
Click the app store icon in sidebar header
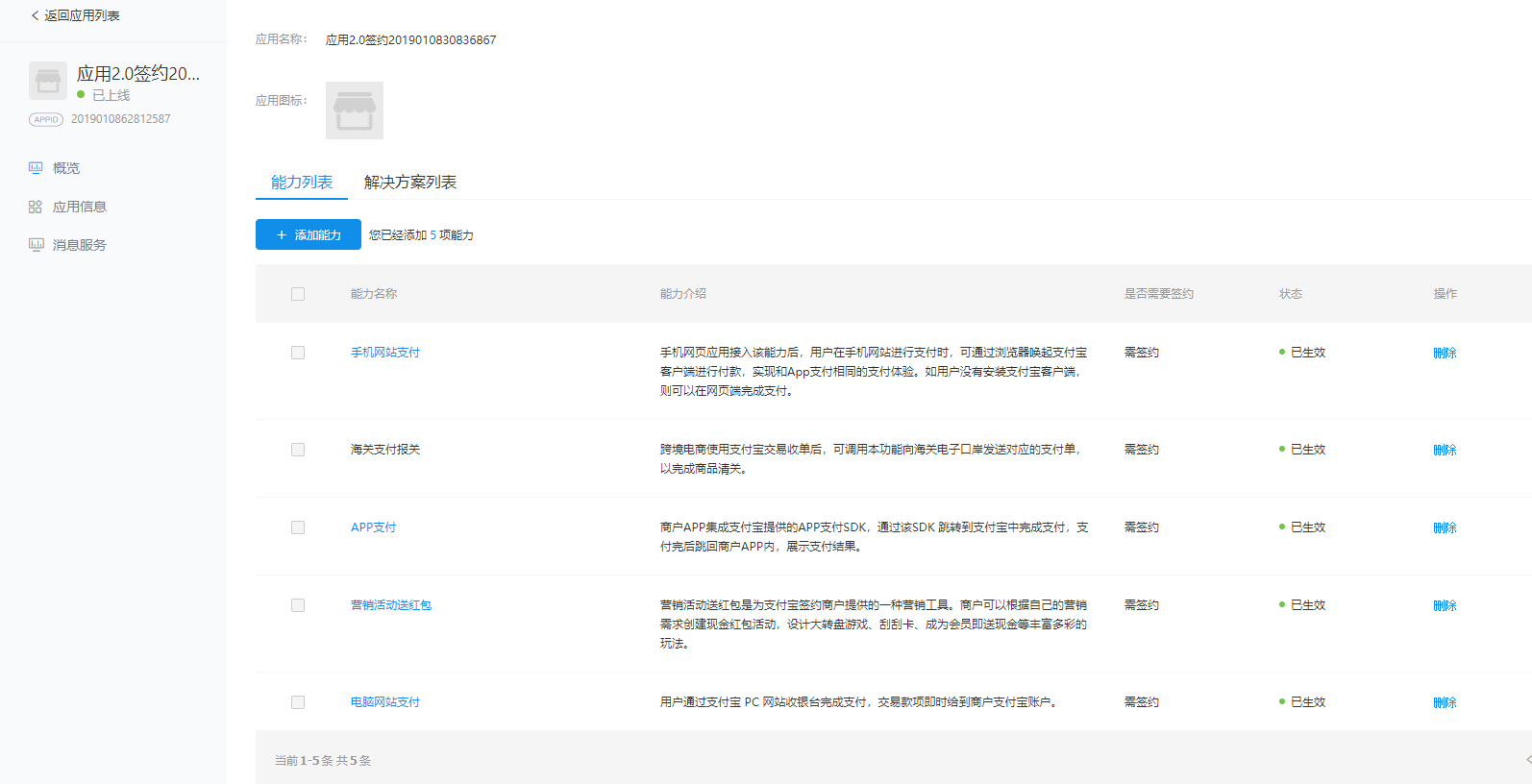pos(48,82)
